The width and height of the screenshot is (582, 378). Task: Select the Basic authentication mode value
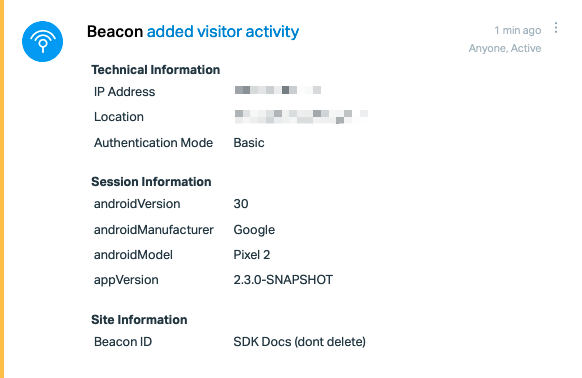249,143
